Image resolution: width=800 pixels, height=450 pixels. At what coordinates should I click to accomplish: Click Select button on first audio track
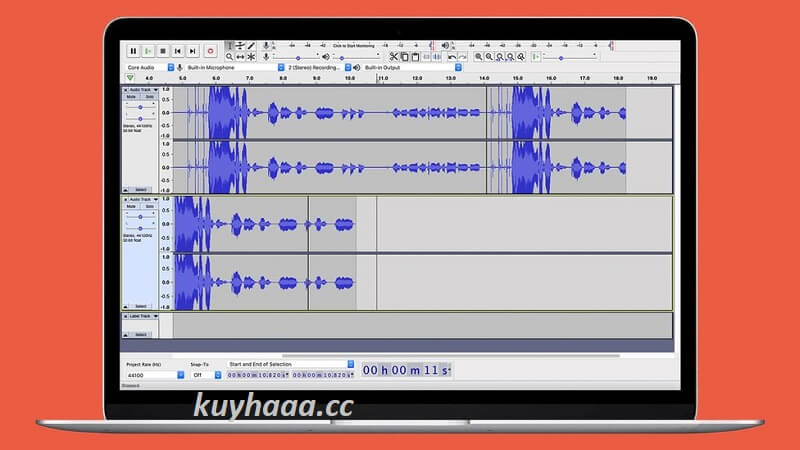pos(141,190)
